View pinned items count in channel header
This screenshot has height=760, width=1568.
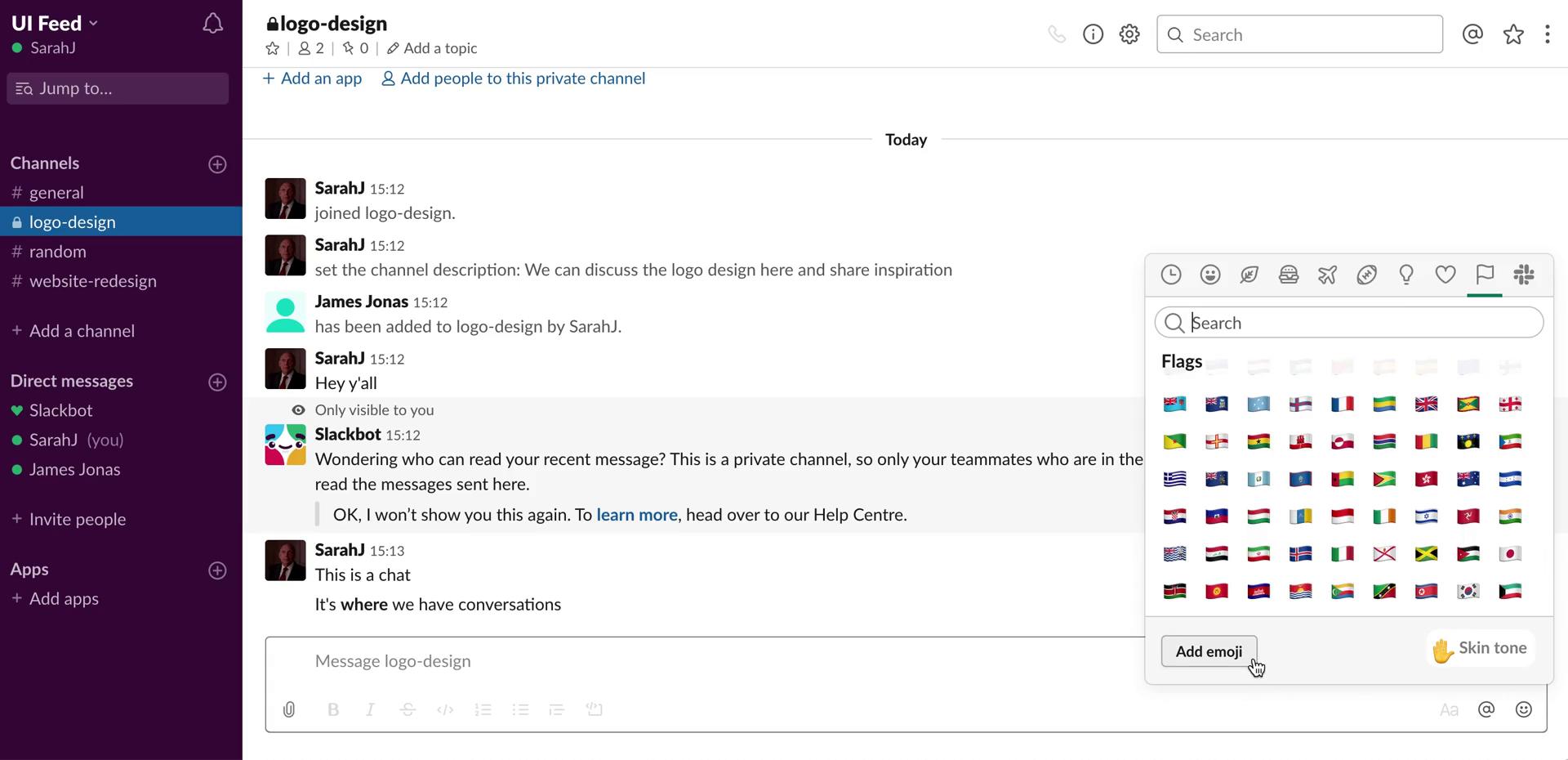(x=355, y=48)
